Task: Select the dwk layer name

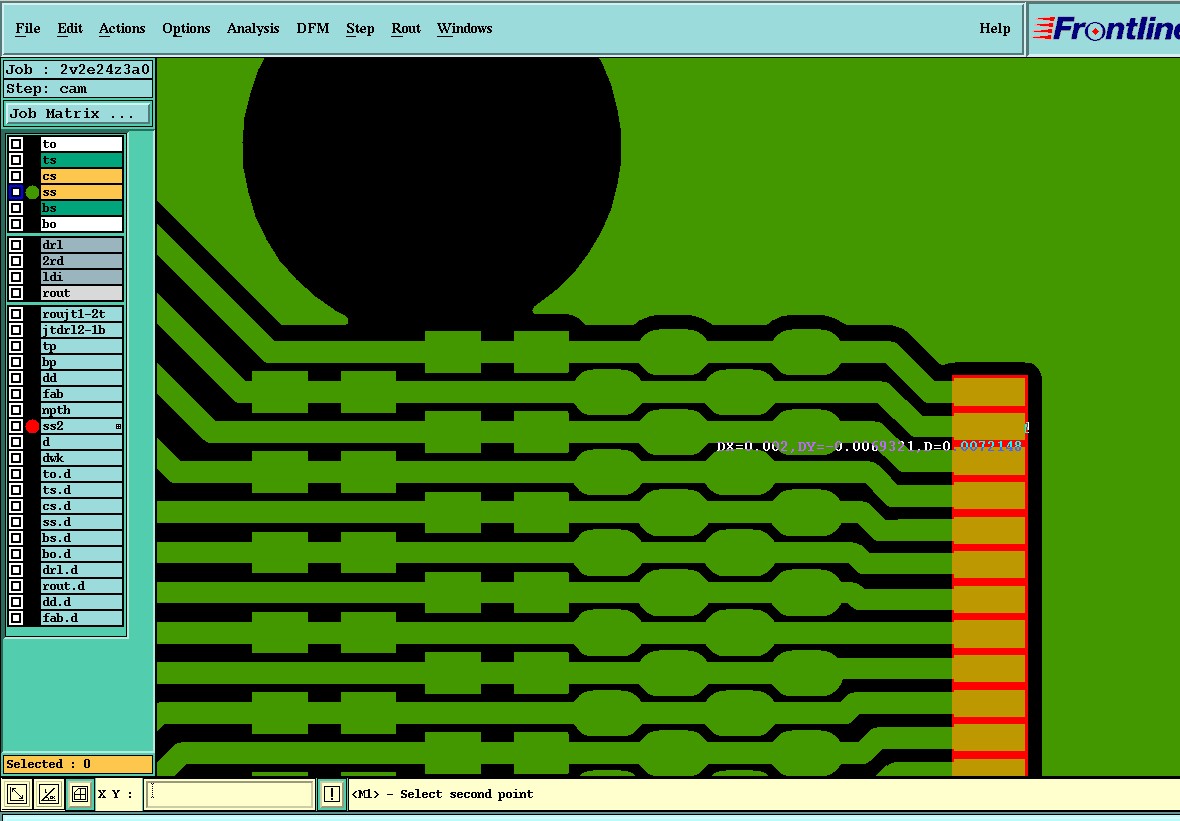Action: point(81,458)
